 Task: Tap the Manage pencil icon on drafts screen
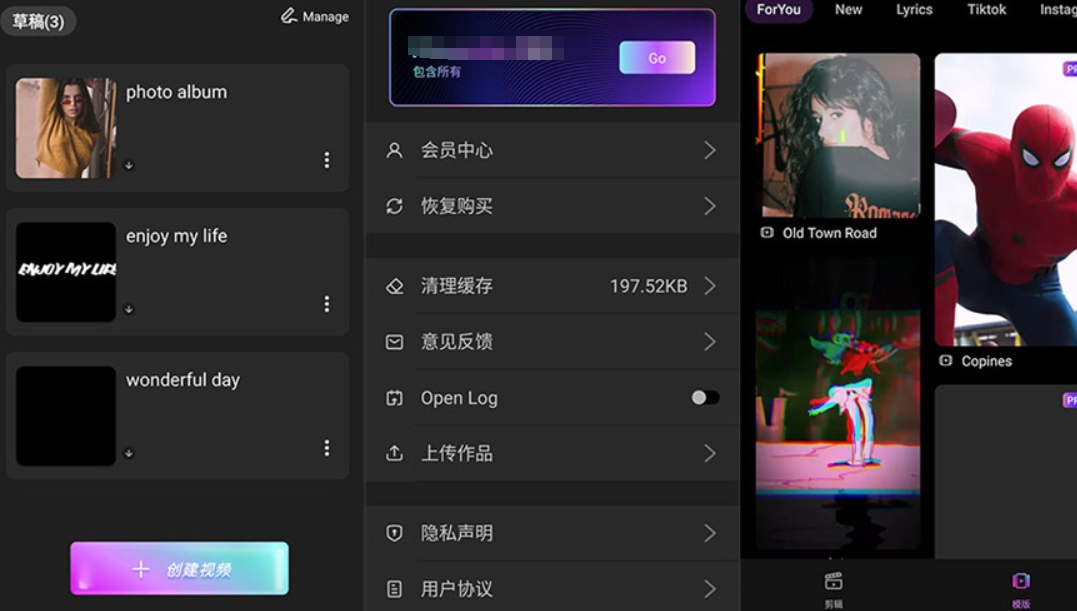[290, 16]
